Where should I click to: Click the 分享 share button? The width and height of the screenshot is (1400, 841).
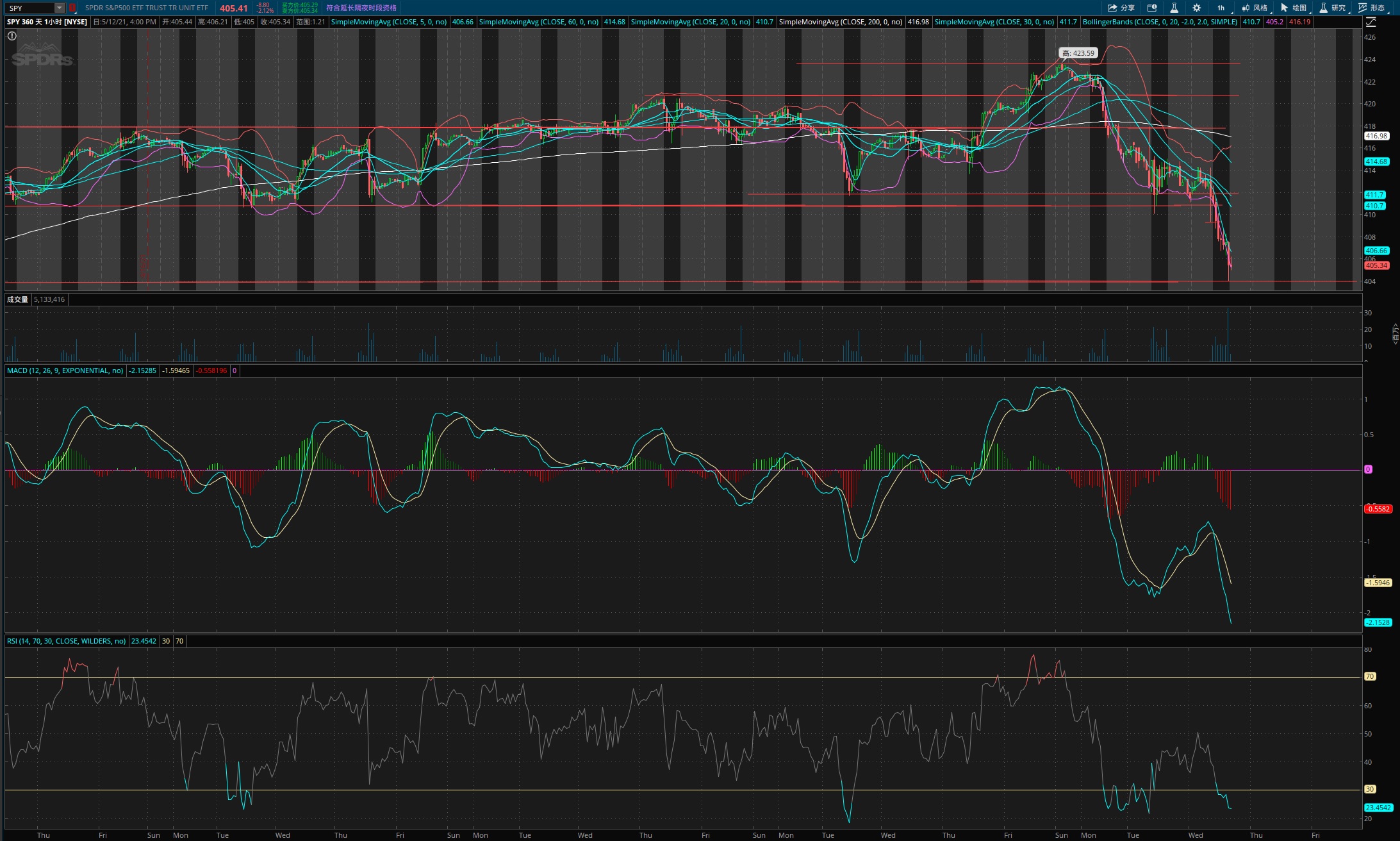point(1121,8)
